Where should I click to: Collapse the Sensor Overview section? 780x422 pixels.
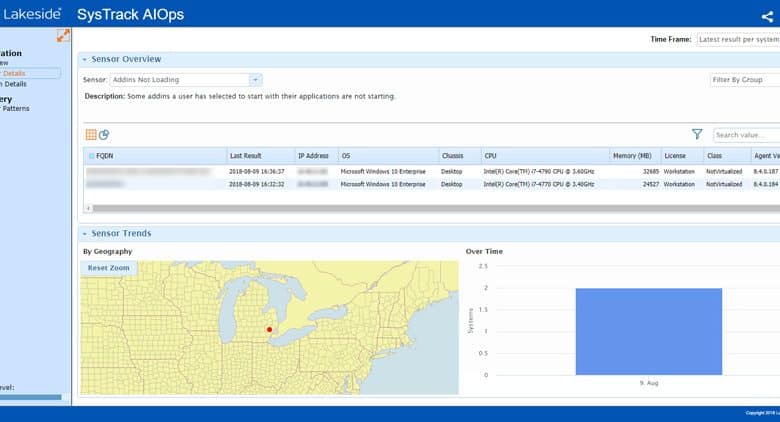click(85, 59)
